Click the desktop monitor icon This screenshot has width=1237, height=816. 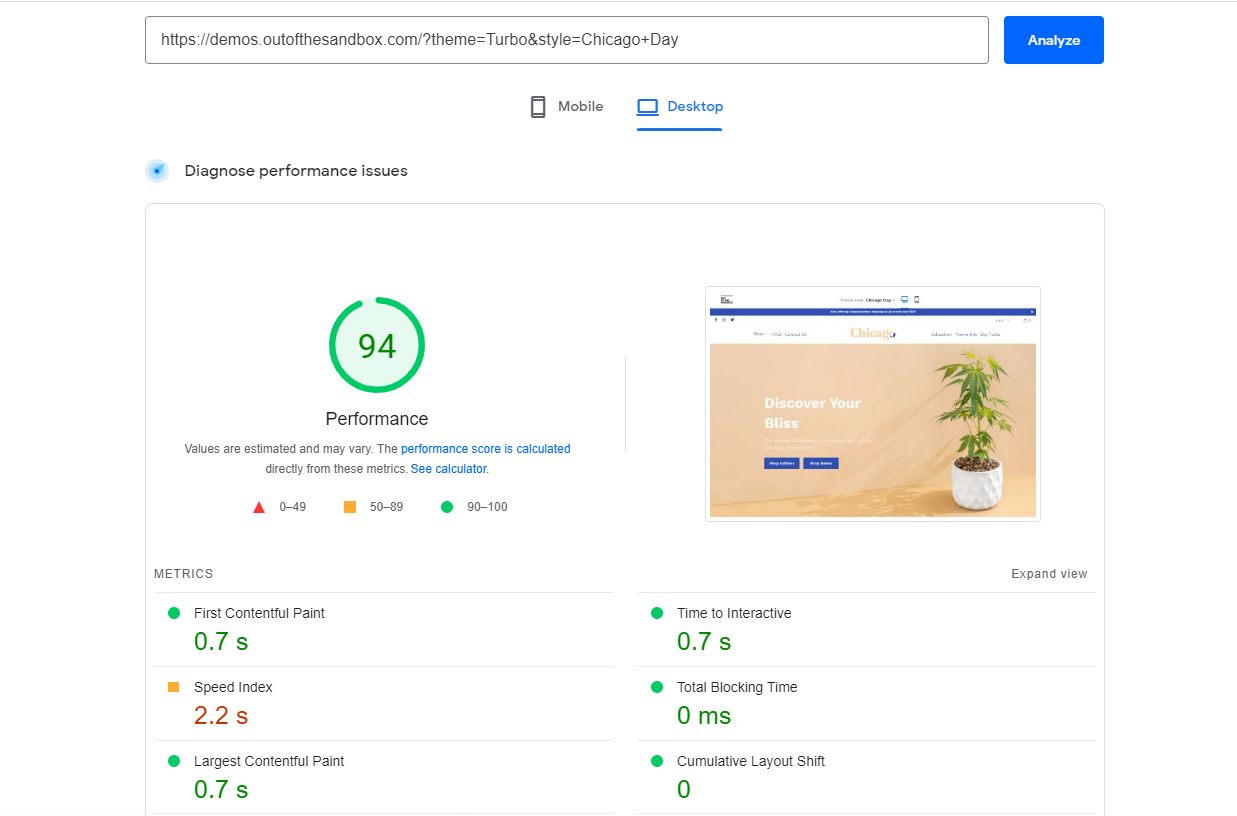pyautogui.click(x=648, y=107)
